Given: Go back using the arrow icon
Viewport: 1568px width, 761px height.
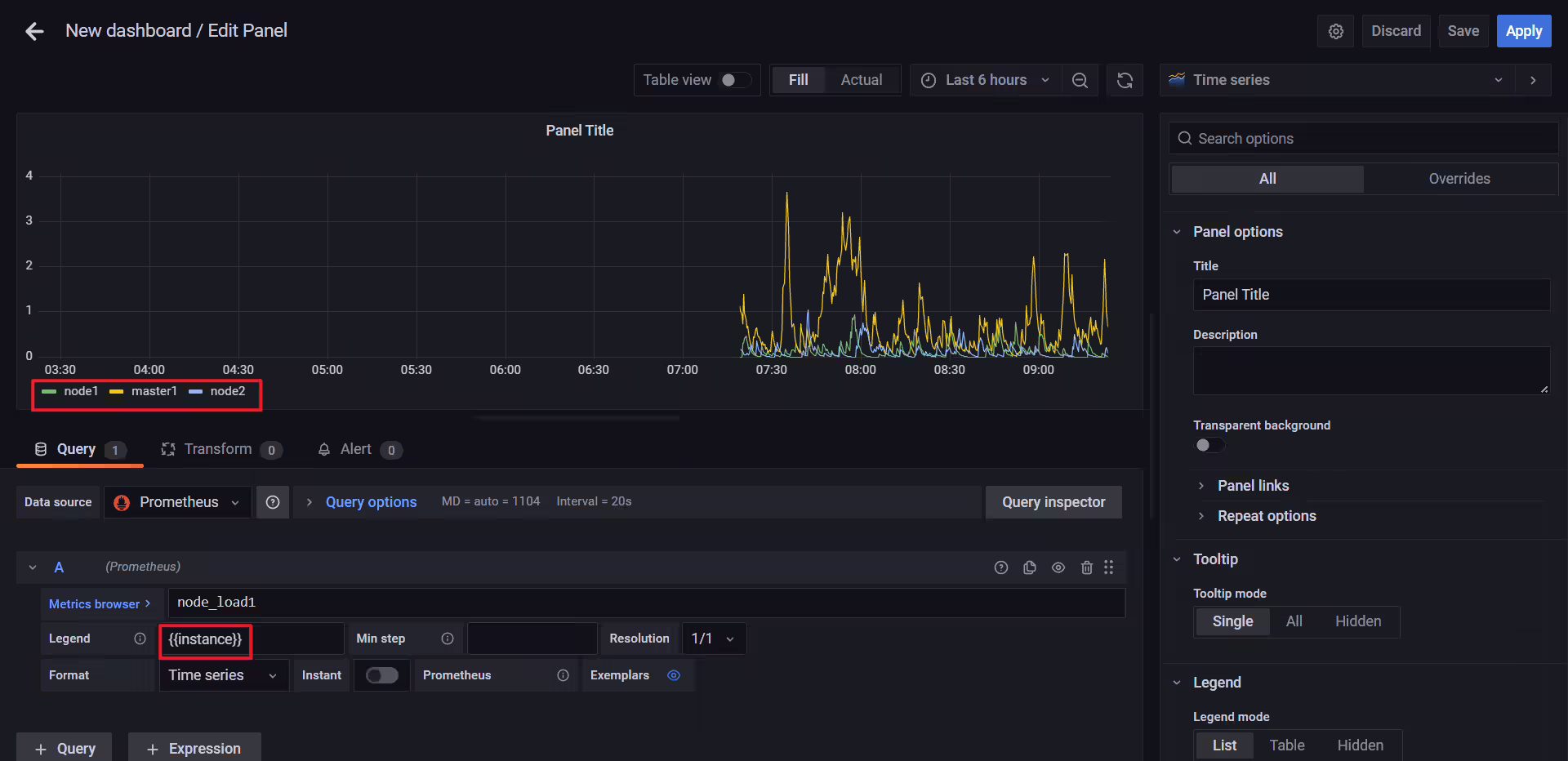Looking at the screenshot, I should click(x=34, y=31).
